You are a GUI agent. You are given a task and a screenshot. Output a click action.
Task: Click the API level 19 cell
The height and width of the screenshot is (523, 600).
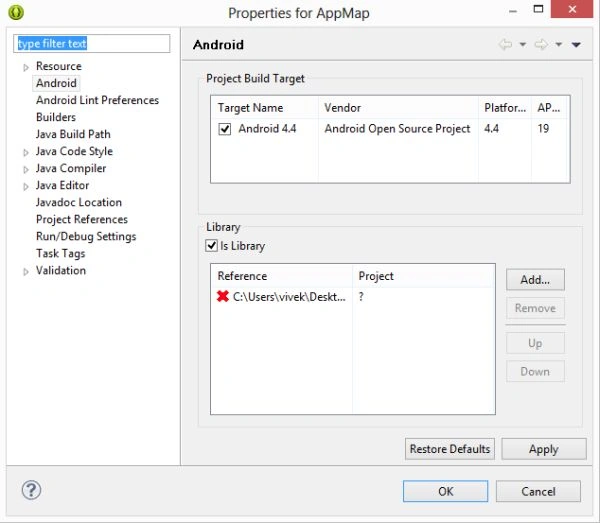543,129
